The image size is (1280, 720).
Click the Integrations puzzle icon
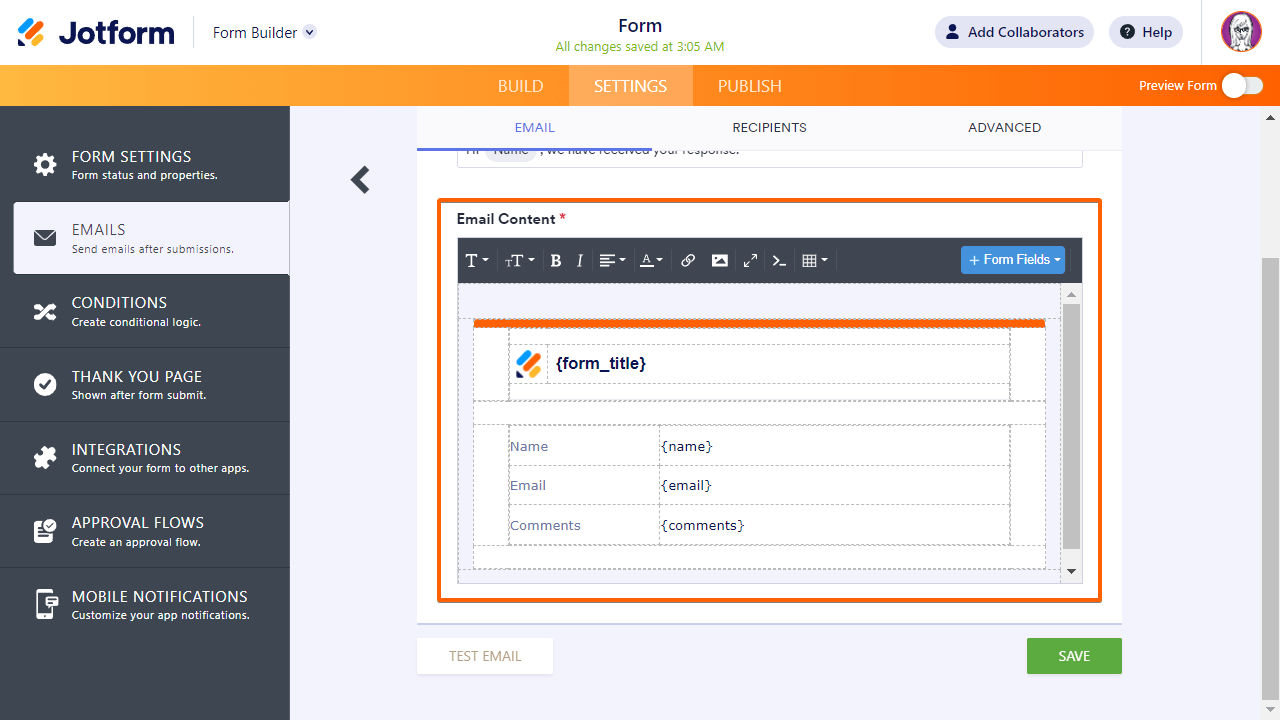click(45, 458)
